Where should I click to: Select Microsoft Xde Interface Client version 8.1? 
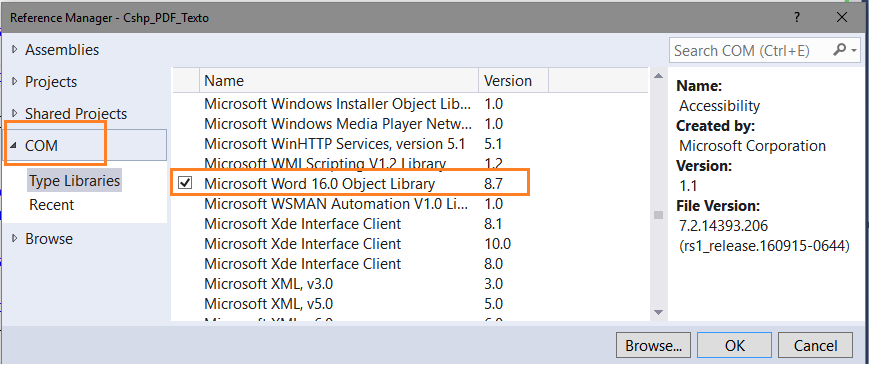(410, 224)
